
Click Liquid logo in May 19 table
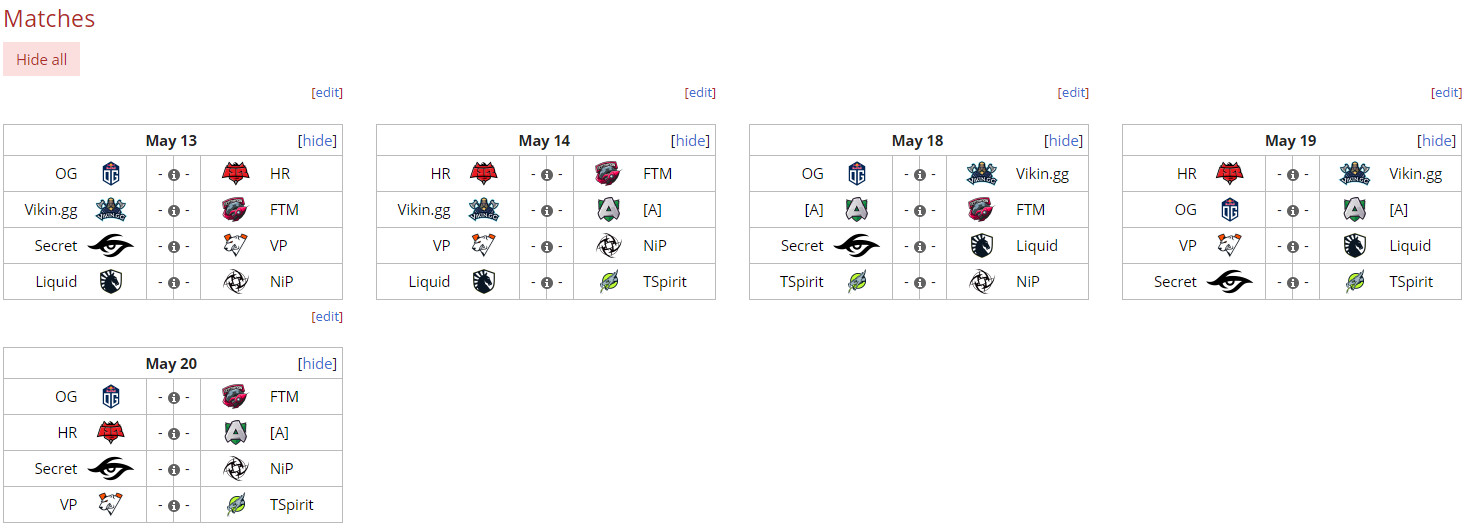(x=1355, y=246)
